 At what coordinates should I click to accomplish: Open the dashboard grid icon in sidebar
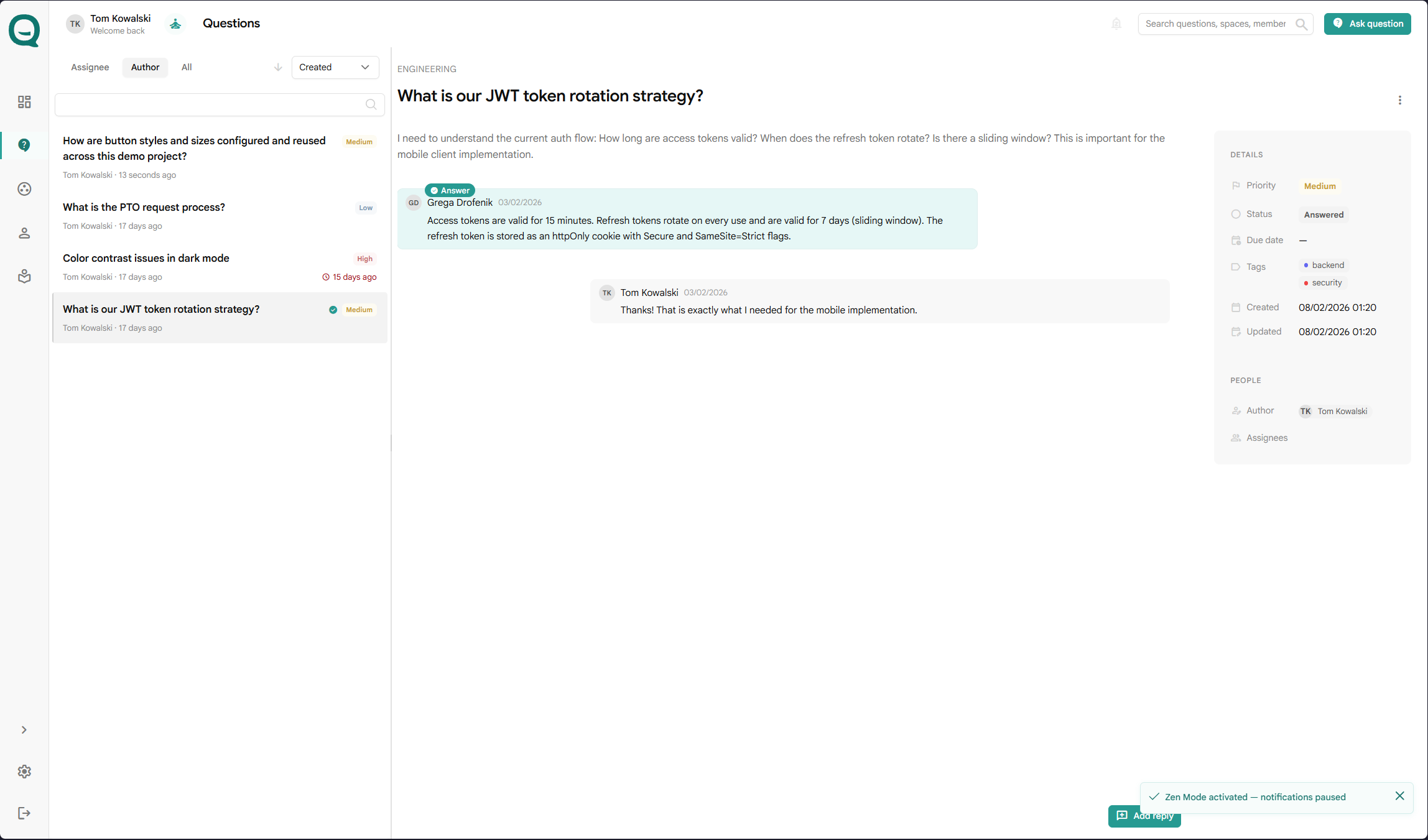pyautogui.click(x=24, y=102)
